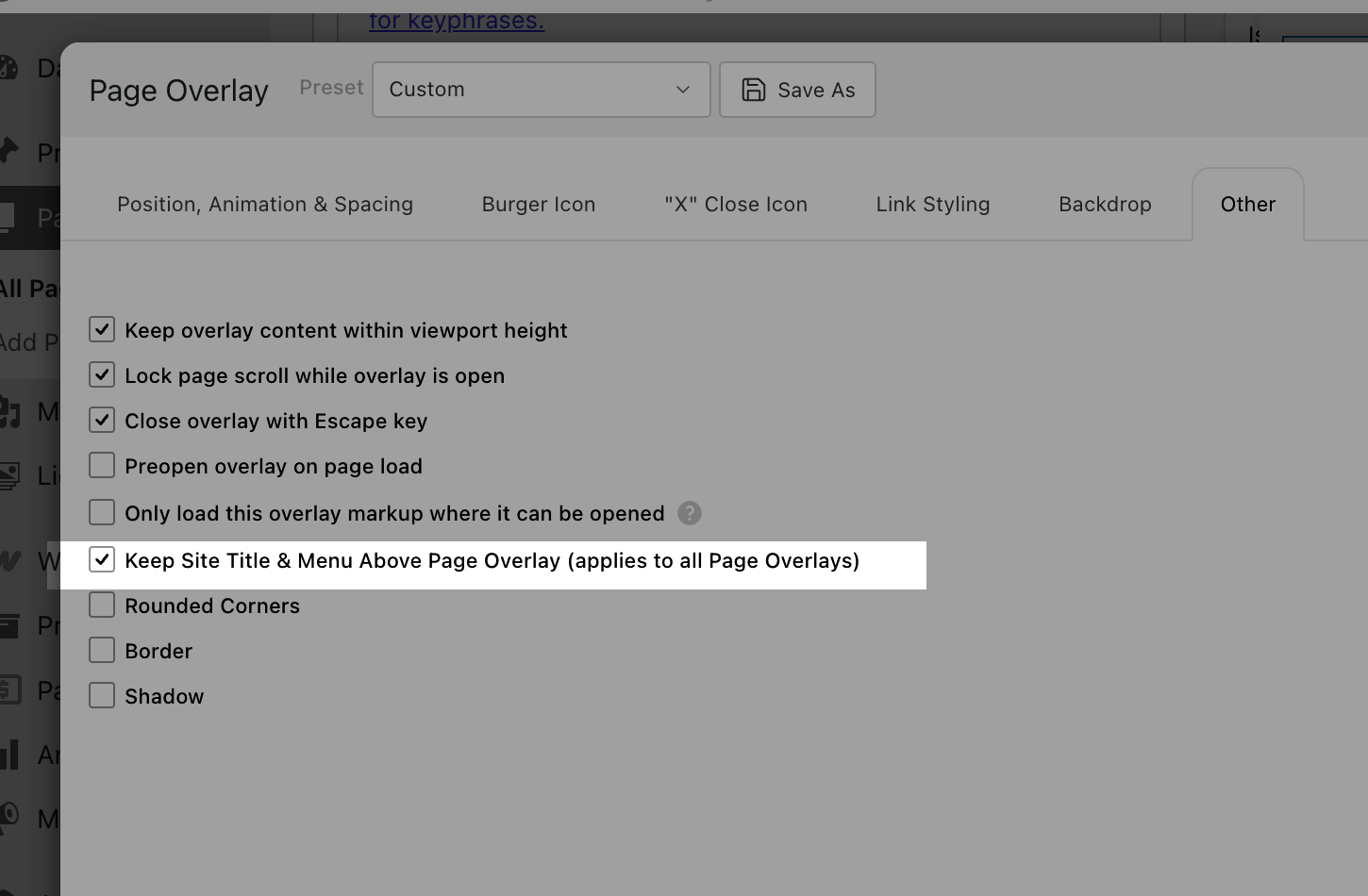The height and width of the screenshot is (896, 1368).
Task: Click the Save As button
Action: [797, 90]
